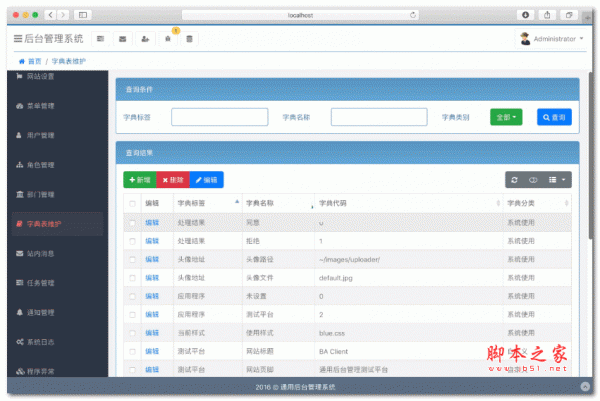Screen dimensions: 600x401
Task: Toggle the Safari sidebar button
Action: 83,15
